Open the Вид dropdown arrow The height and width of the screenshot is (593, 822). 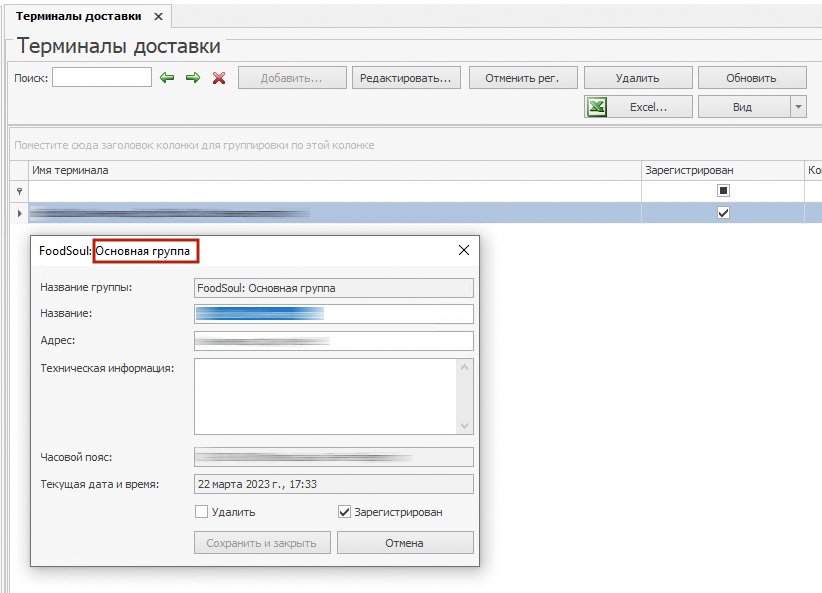(x=797, y=107)
